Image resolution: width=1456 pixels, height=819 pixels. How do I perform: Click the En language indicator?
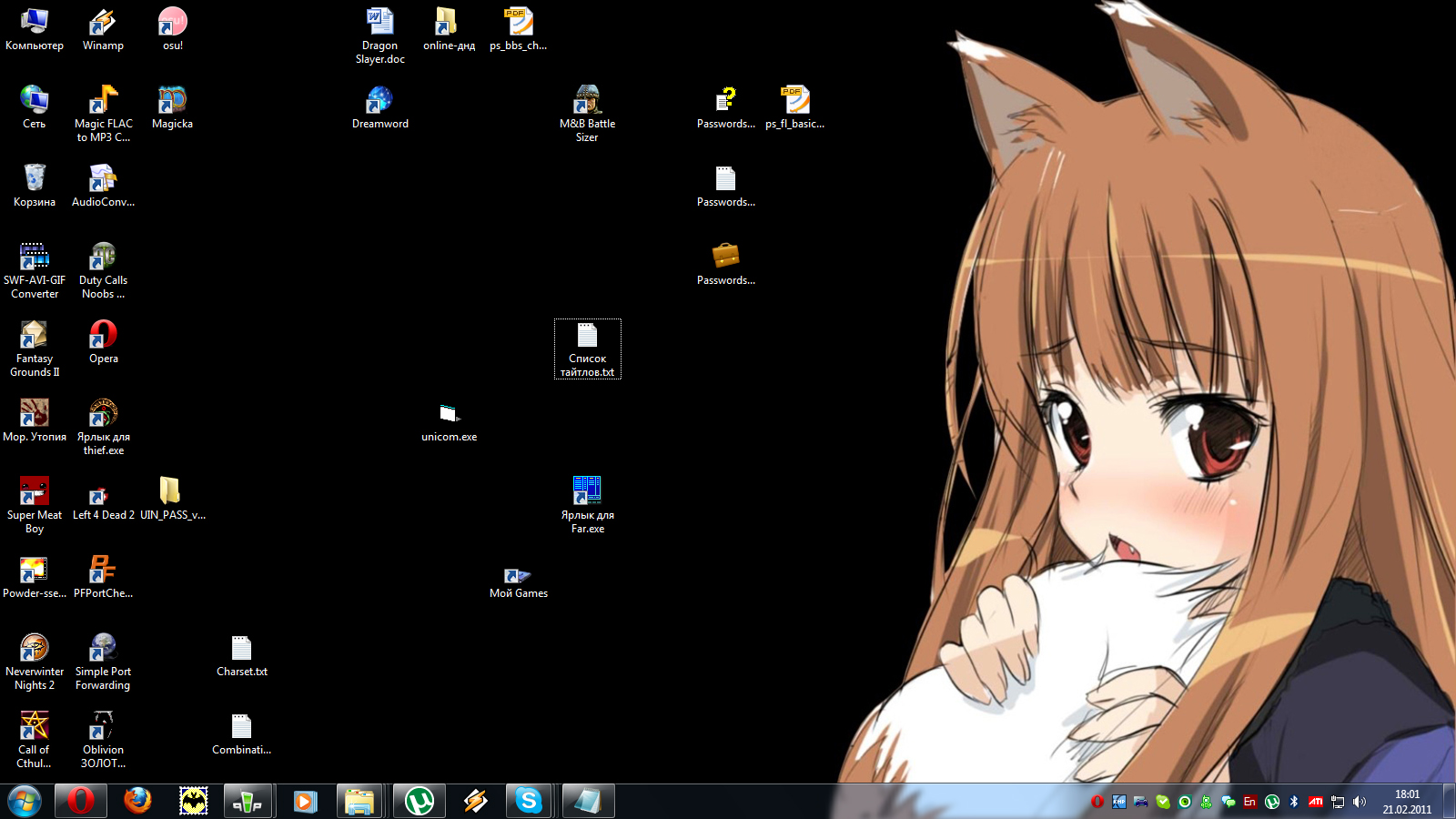pos(1249,802)
